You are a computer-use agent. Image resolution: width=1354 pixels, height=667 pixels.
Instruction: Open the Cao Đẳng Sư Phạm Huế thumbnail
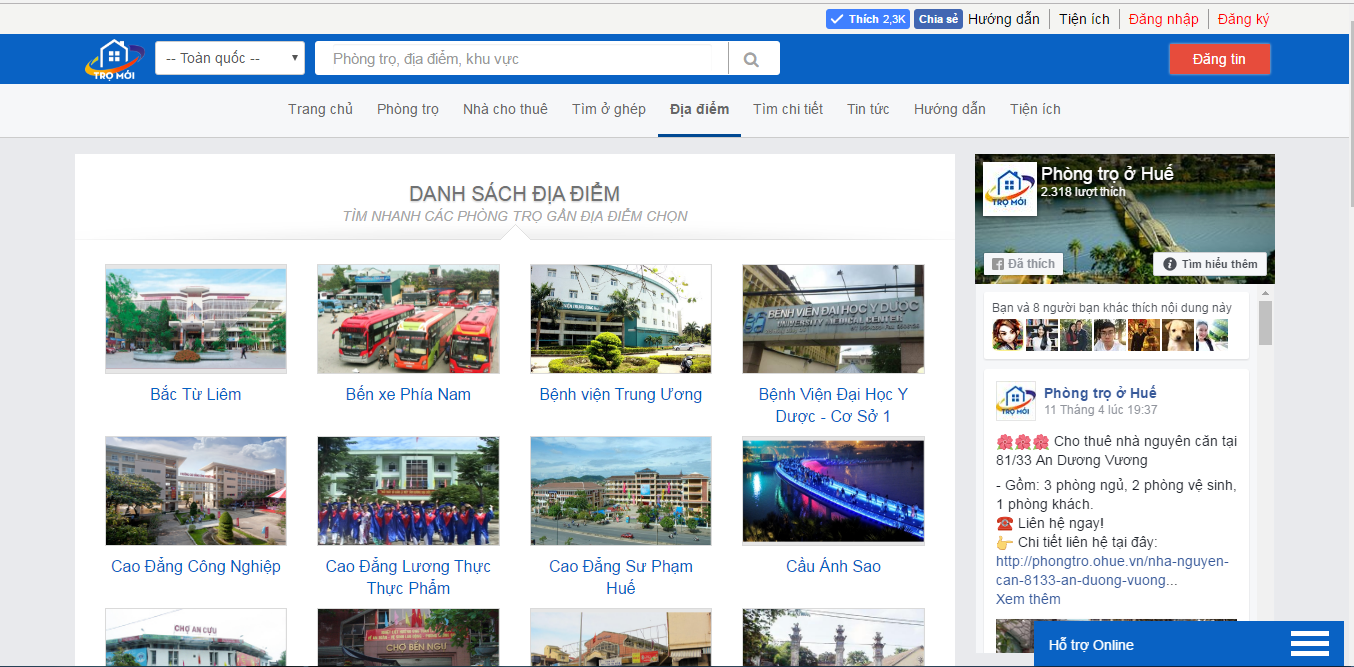click(x=621, y=491)
